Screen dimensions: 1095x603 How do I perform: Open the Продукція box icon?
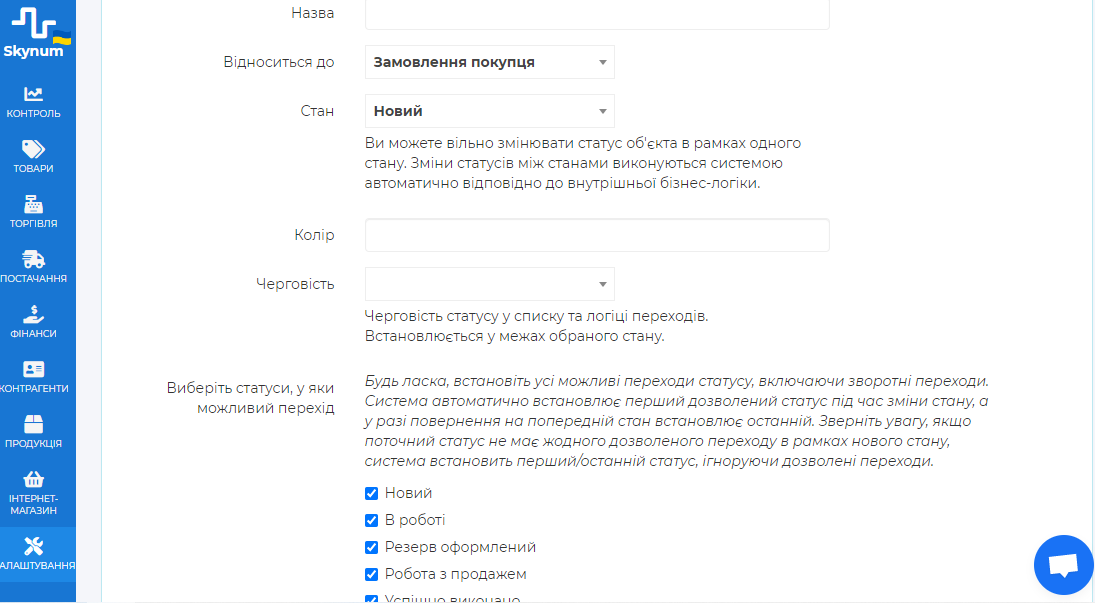(x=34, y=424)
